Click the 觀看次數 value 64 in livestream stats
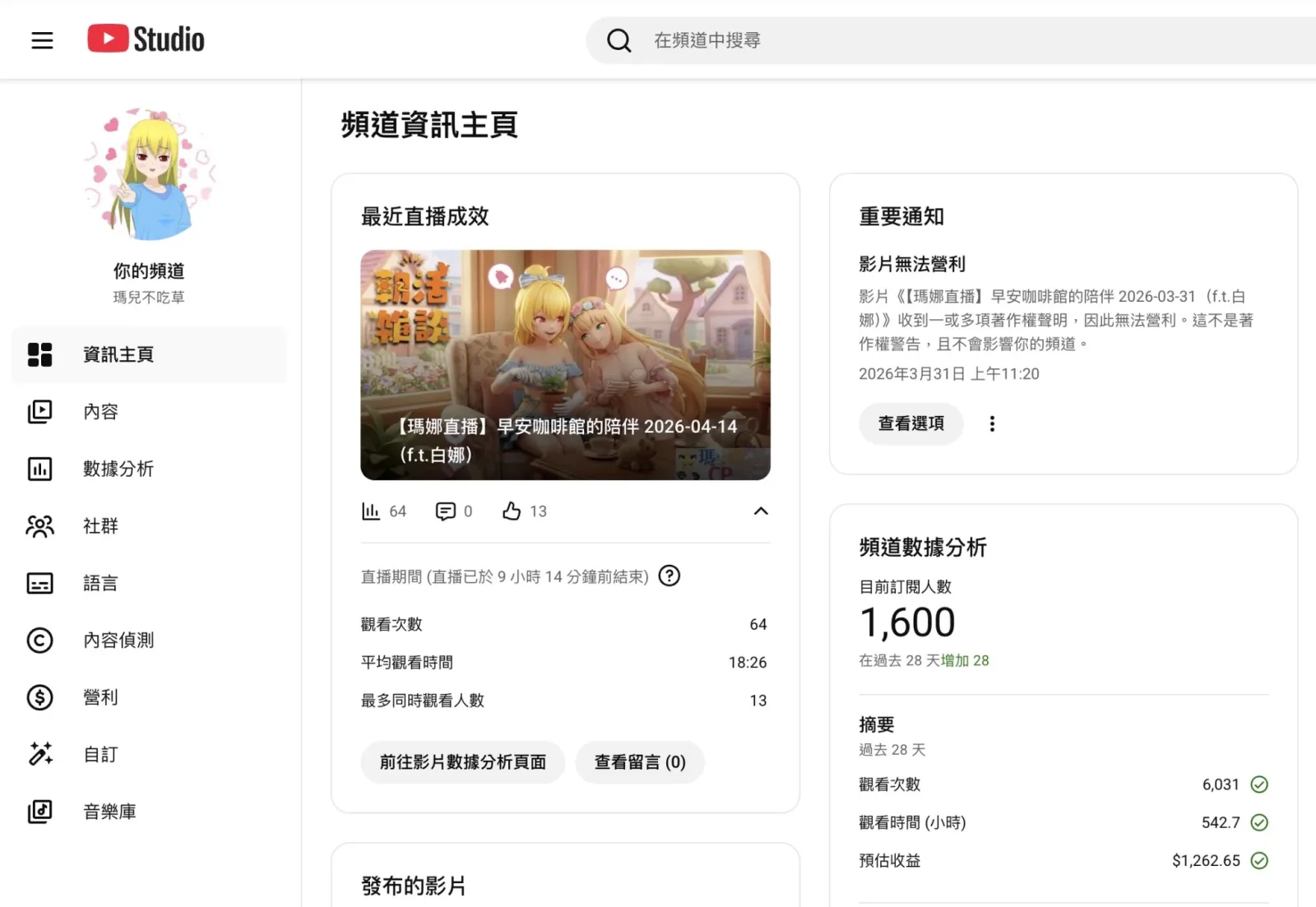 (758, 624)
